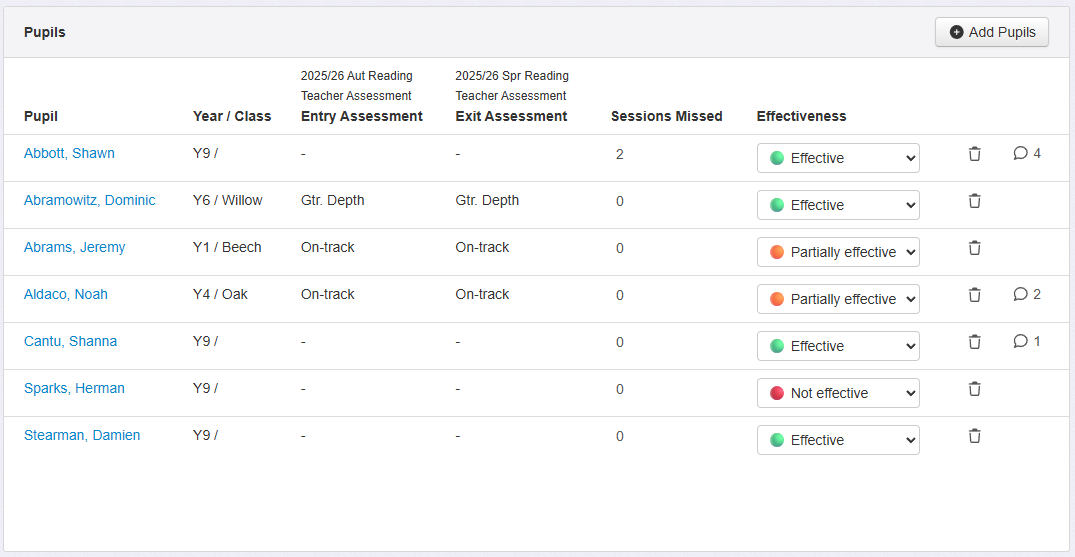Click Exit Assessment column header
The image size is (1075, 557).
tap(511, 117)
